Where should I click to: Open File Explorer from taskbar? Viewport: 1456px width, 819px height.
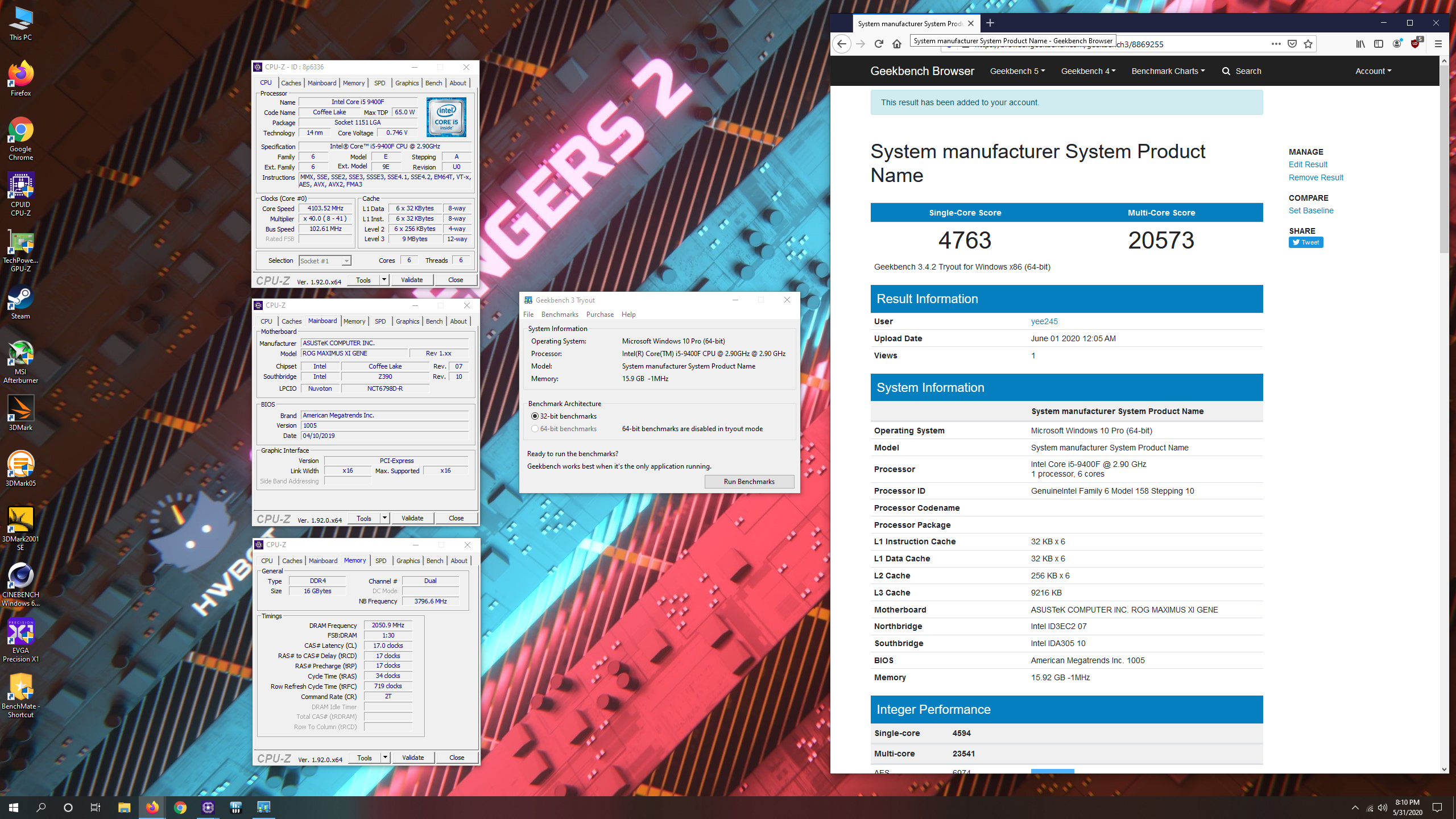click(x=124, y=808)
